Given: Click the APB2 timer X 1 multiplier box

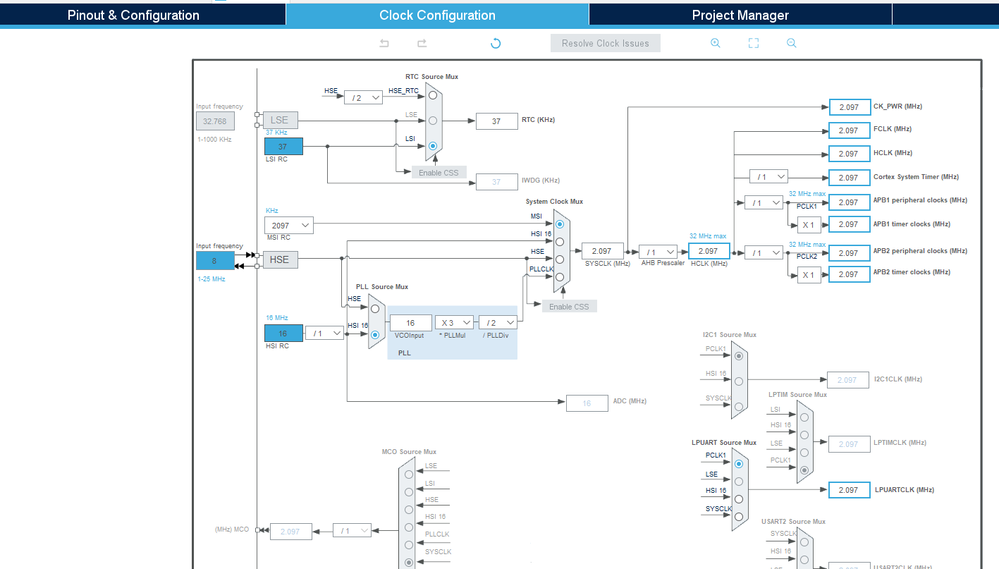Looking at the screenshot, I should 809,275.
